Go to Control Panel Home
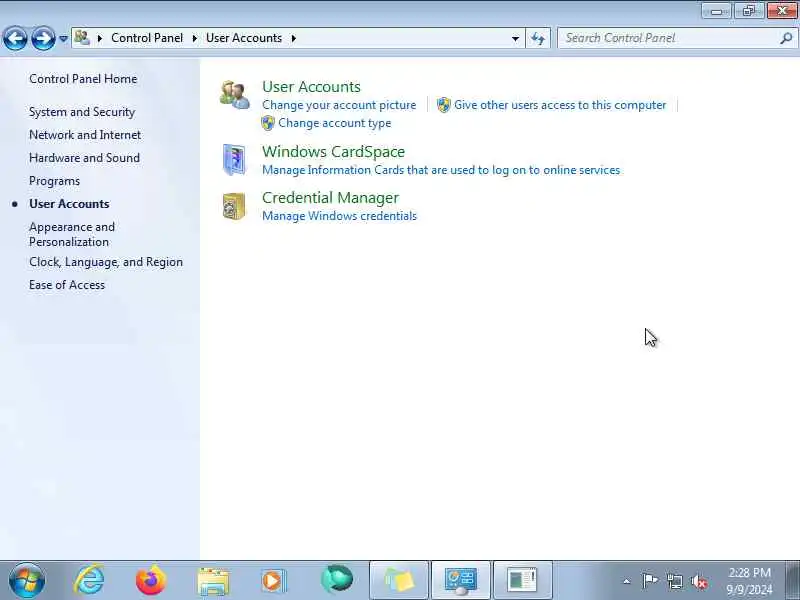 pos(83,79)
